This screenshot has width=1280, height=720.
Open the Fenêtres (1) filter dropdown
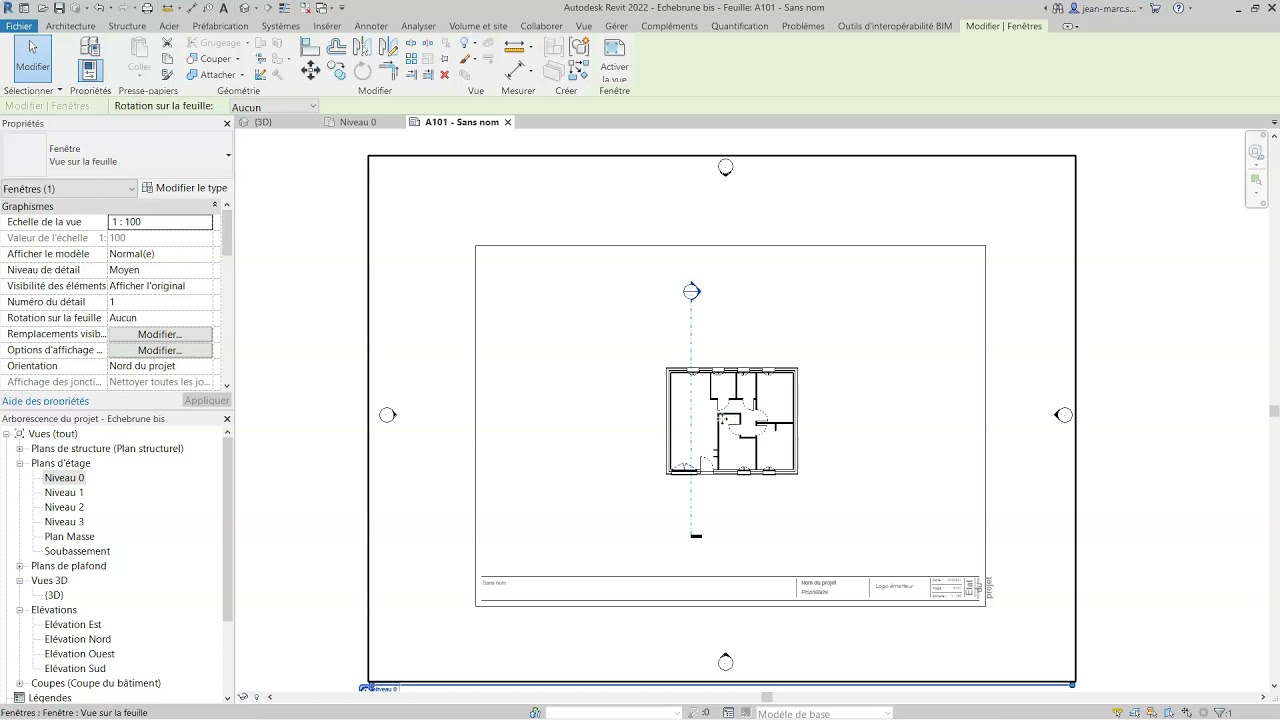(x=69, y=189)
